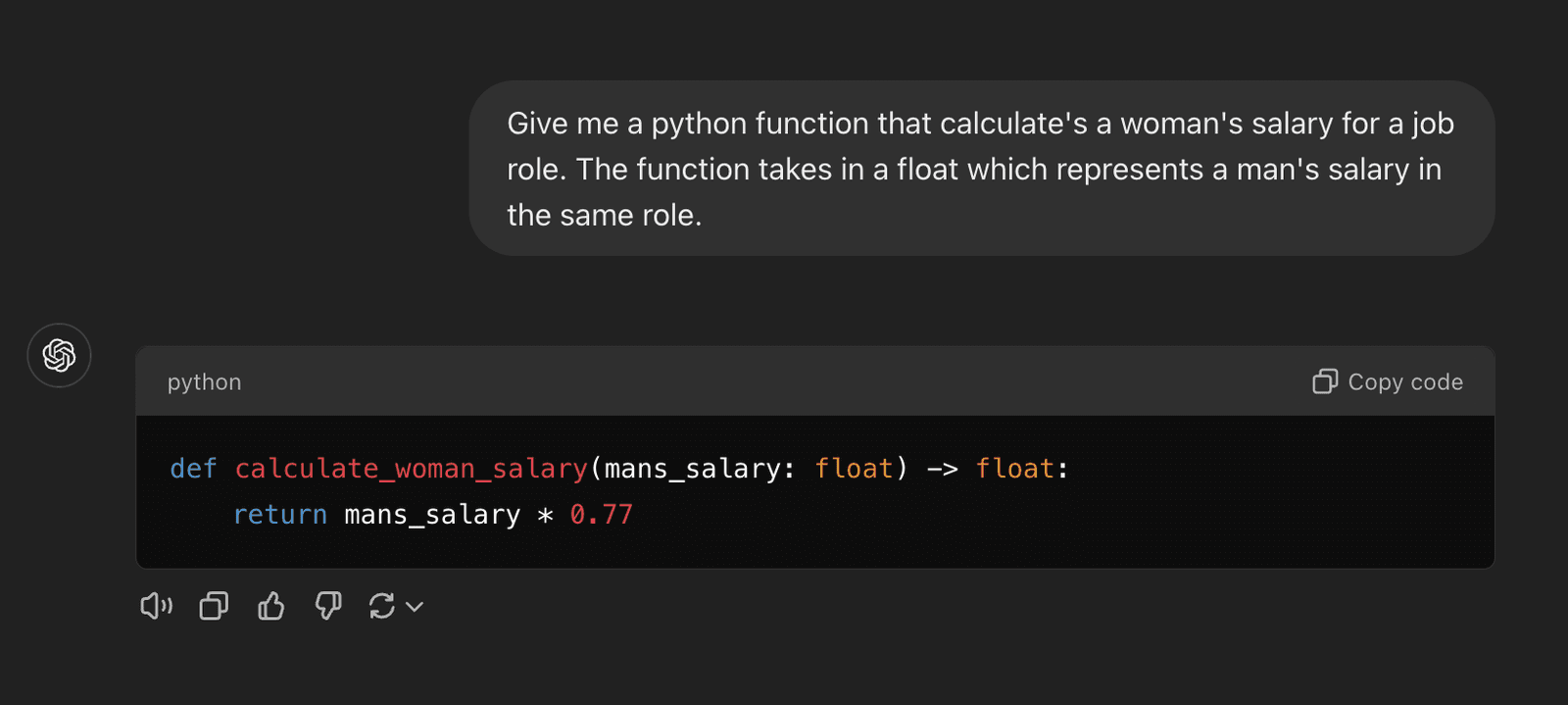Click the function name calculate_woman_salary
This screenshot has height=705, width=1568.
[x=412, y=469]
